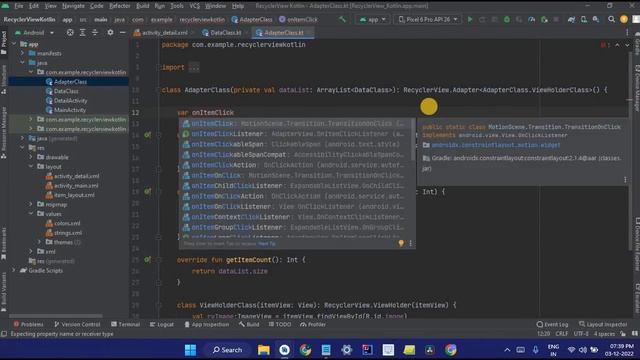The height and width of the screenshot is (360, 640).
Task: Open the Refactor menu
Action: pyautogui.click(x=120, y=6)
